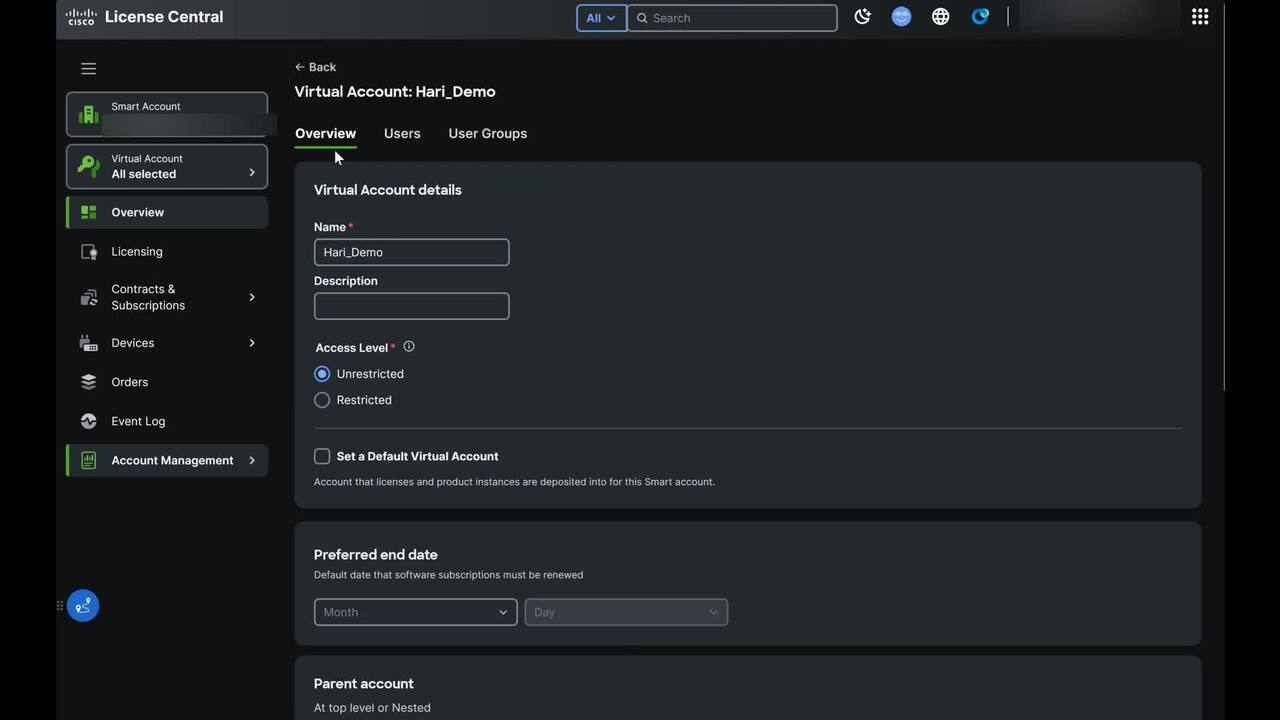Switch to the Users tab

point(402,133)
